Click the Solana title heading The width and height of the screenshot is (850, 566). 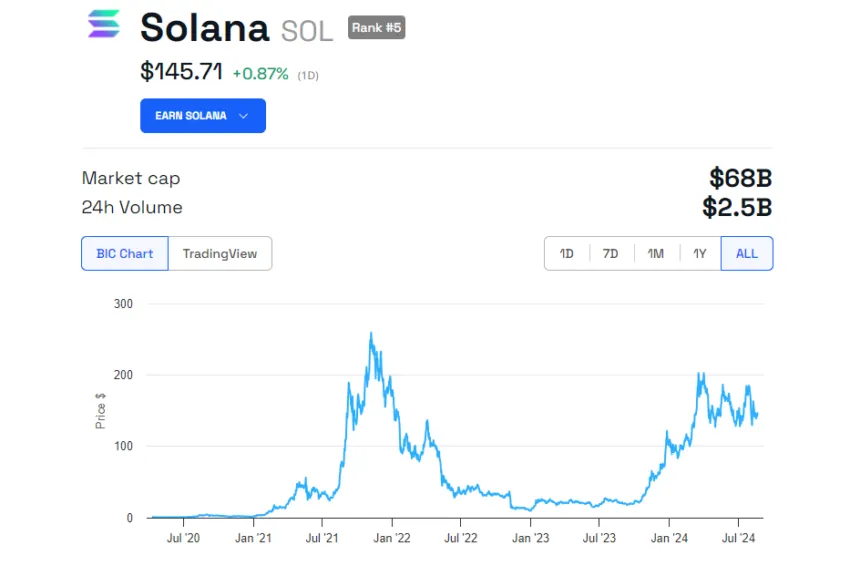click(204, 27)
